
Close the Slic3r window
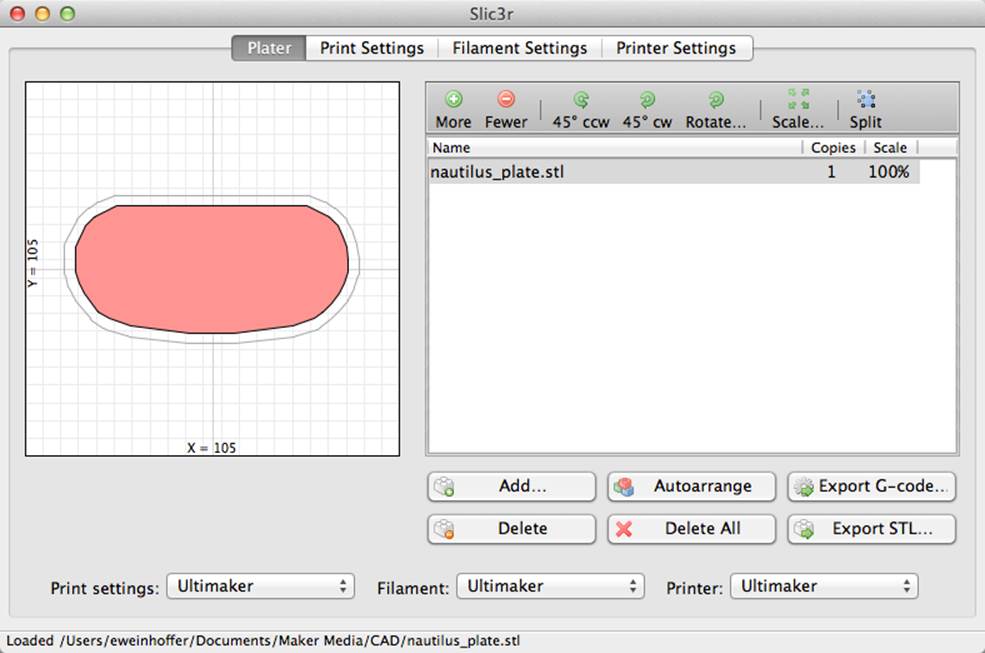point(18,13)
